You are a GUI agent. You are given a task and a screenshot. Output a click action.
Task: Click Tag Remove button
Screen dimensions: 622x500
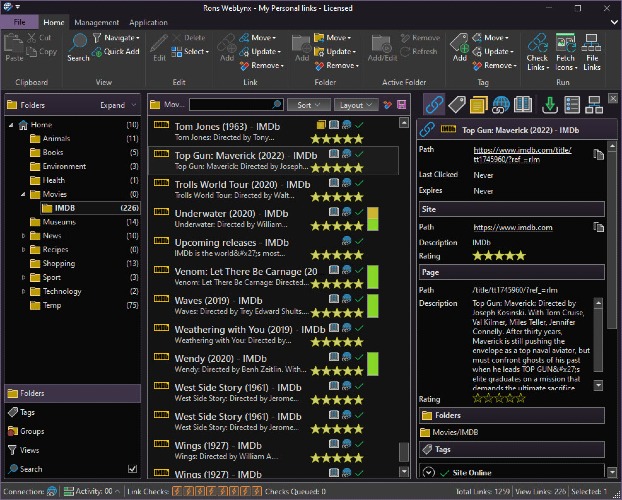[x=494, y=65]
